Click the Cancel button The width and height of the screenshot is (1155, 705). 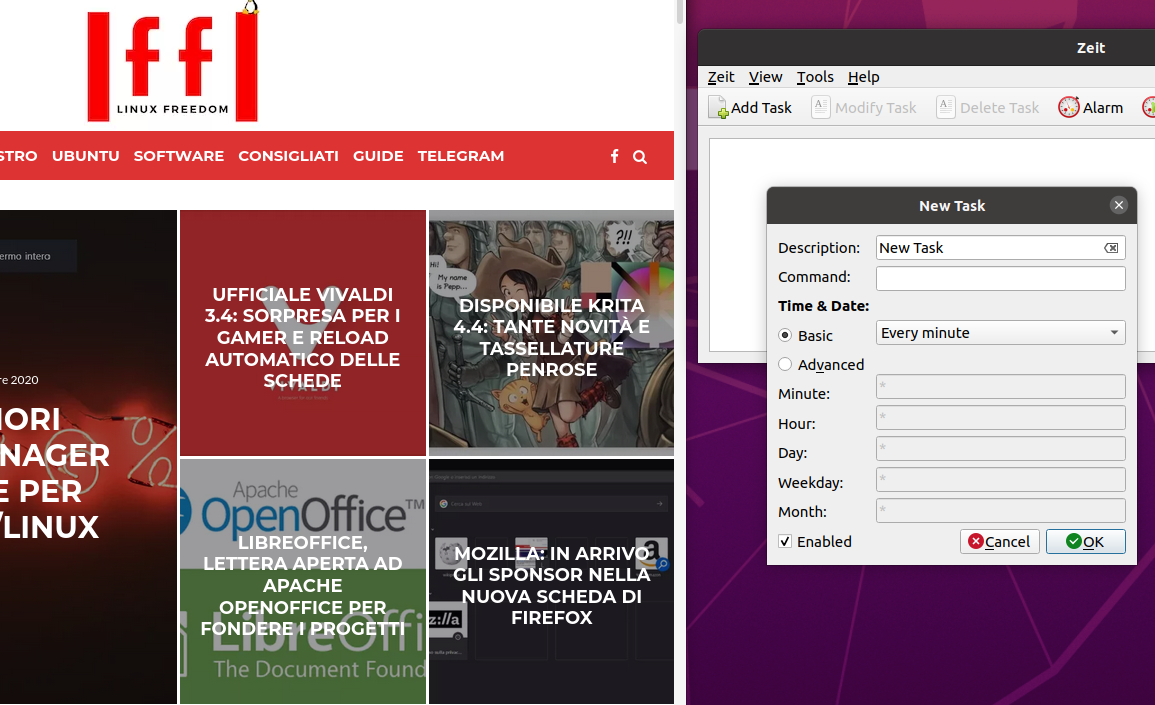1000,541
